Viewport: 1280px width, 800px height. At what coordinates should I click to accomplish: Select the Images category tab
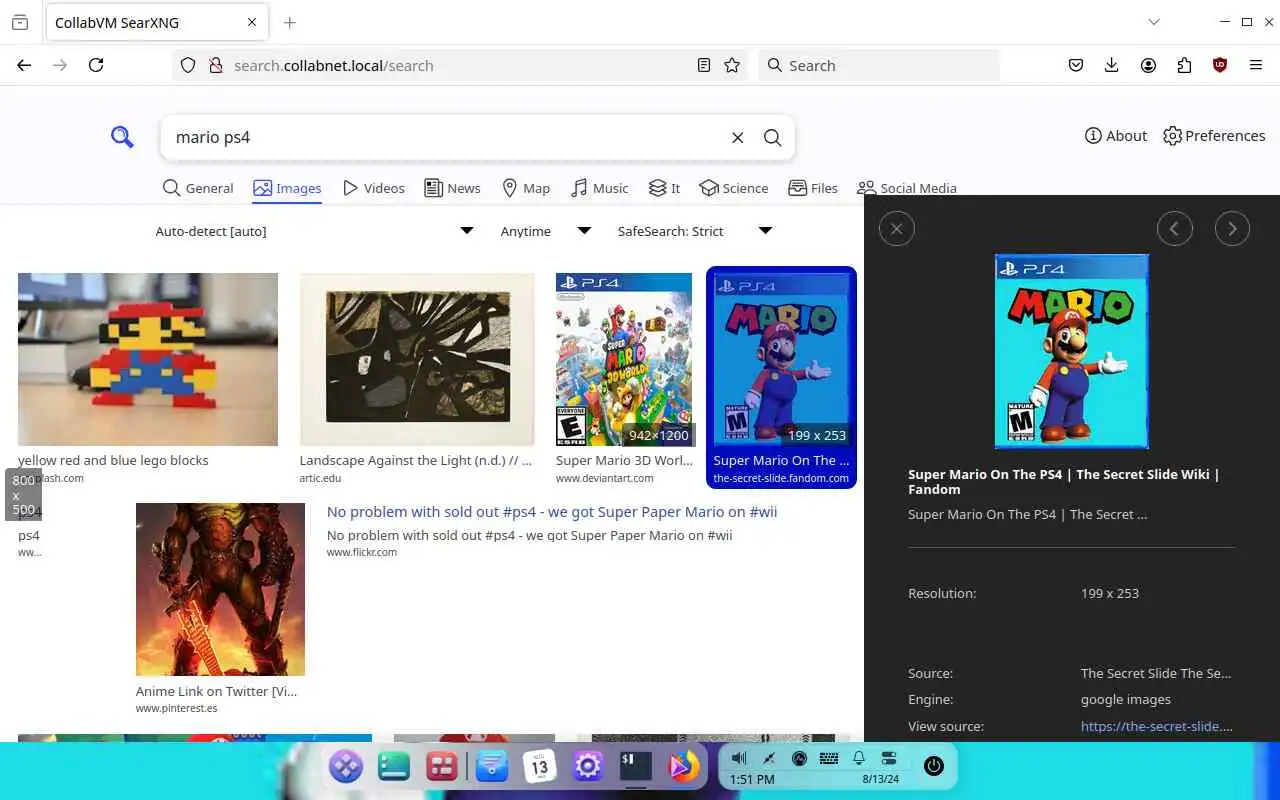pyautogui.click(x=287, y=188)
